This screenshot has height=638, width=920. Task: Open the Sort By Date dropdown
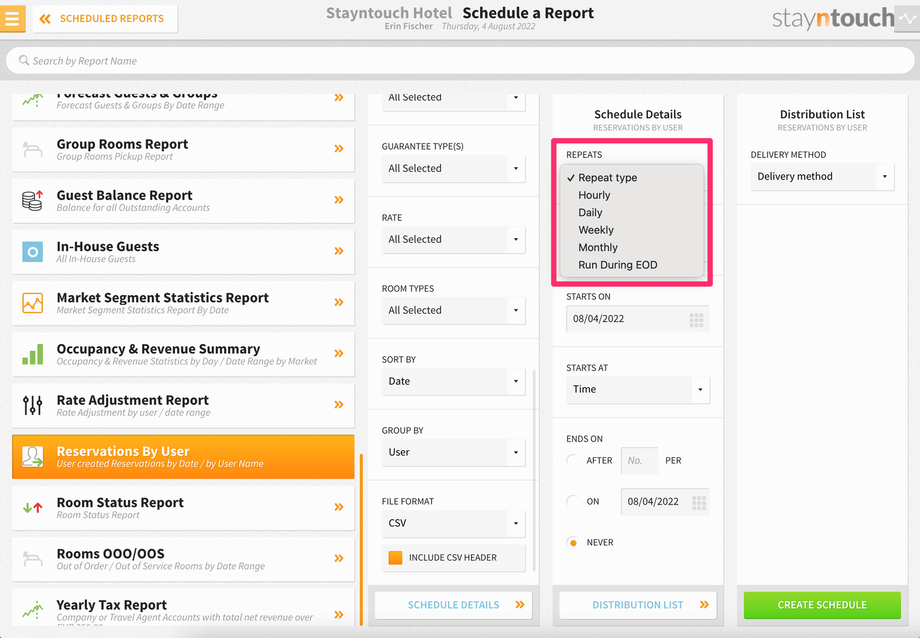point(454,382)
